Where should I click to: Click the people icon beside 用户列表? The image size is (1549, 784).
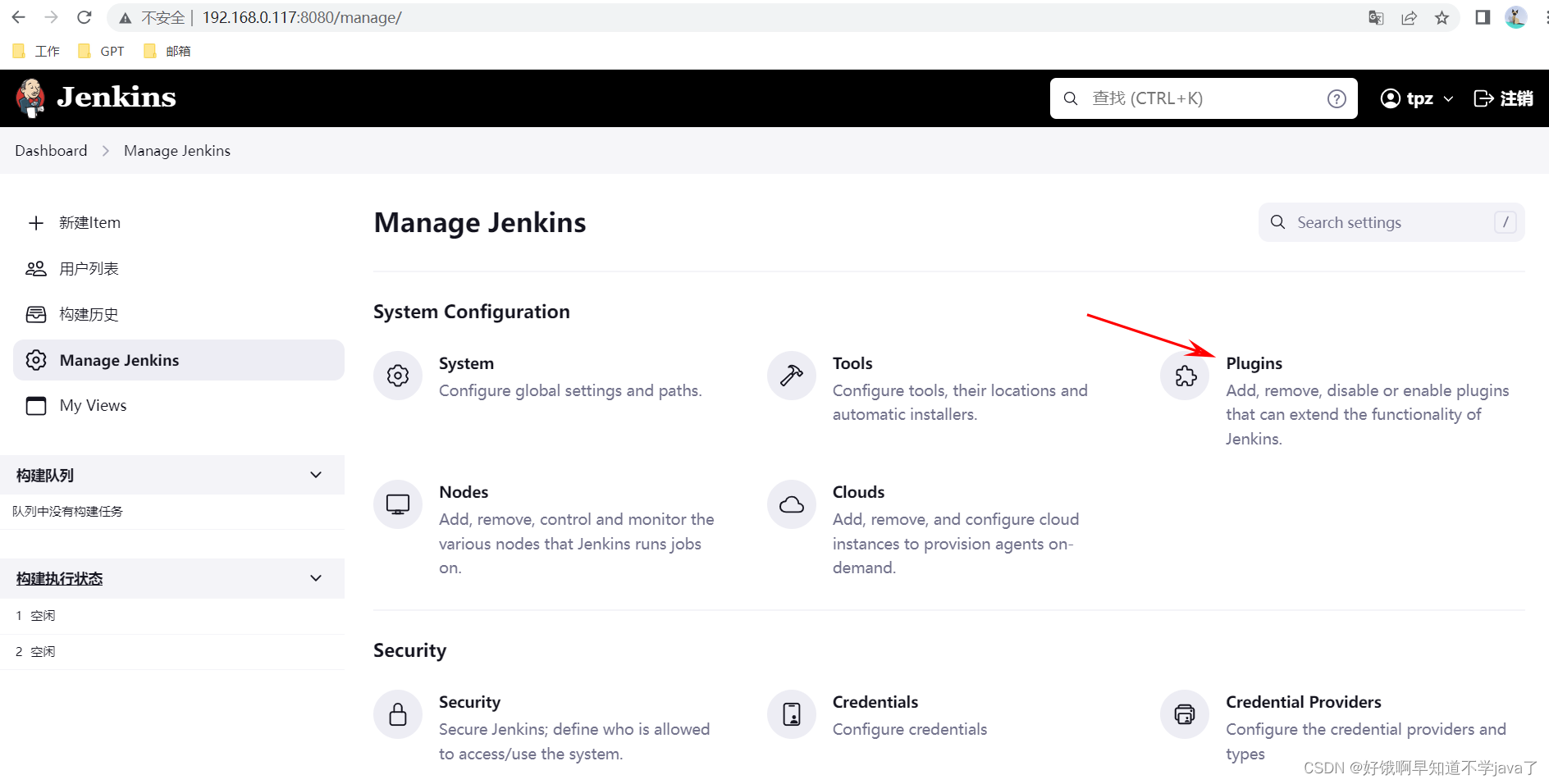tap(36, 269)
